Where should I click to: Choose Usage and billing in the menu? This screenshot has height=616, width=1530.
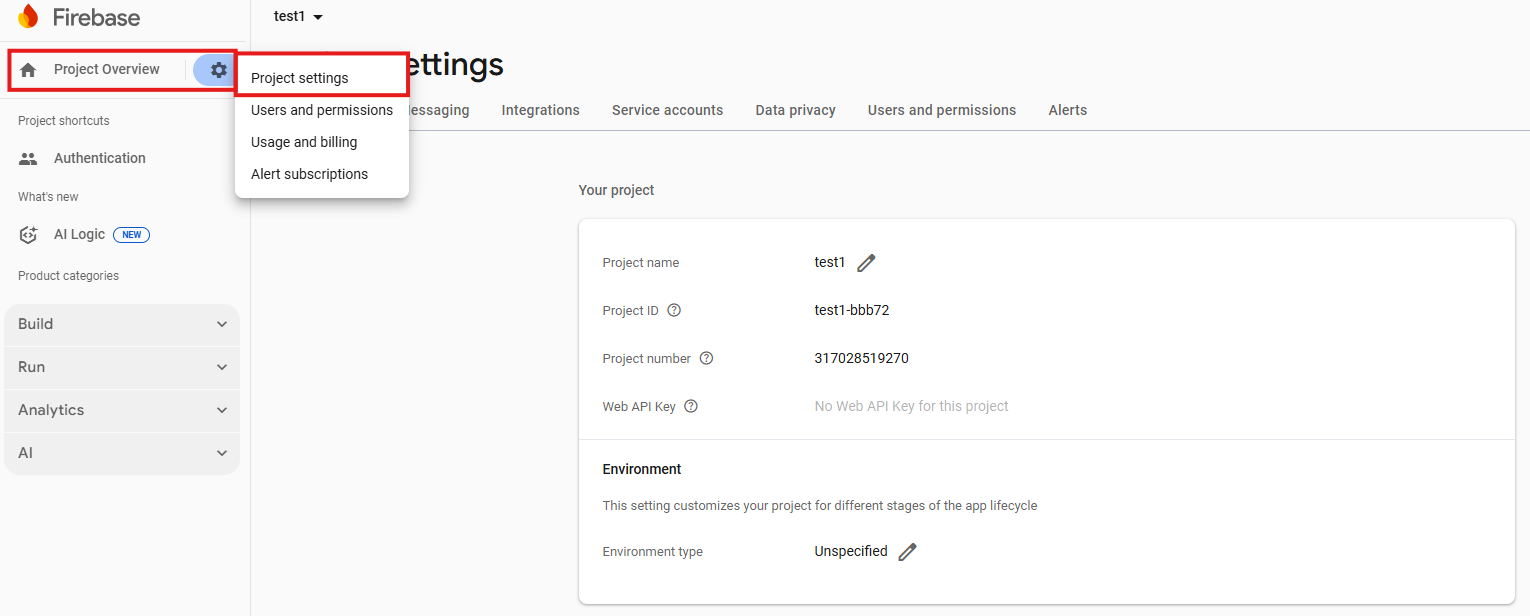tap(304, 142)
